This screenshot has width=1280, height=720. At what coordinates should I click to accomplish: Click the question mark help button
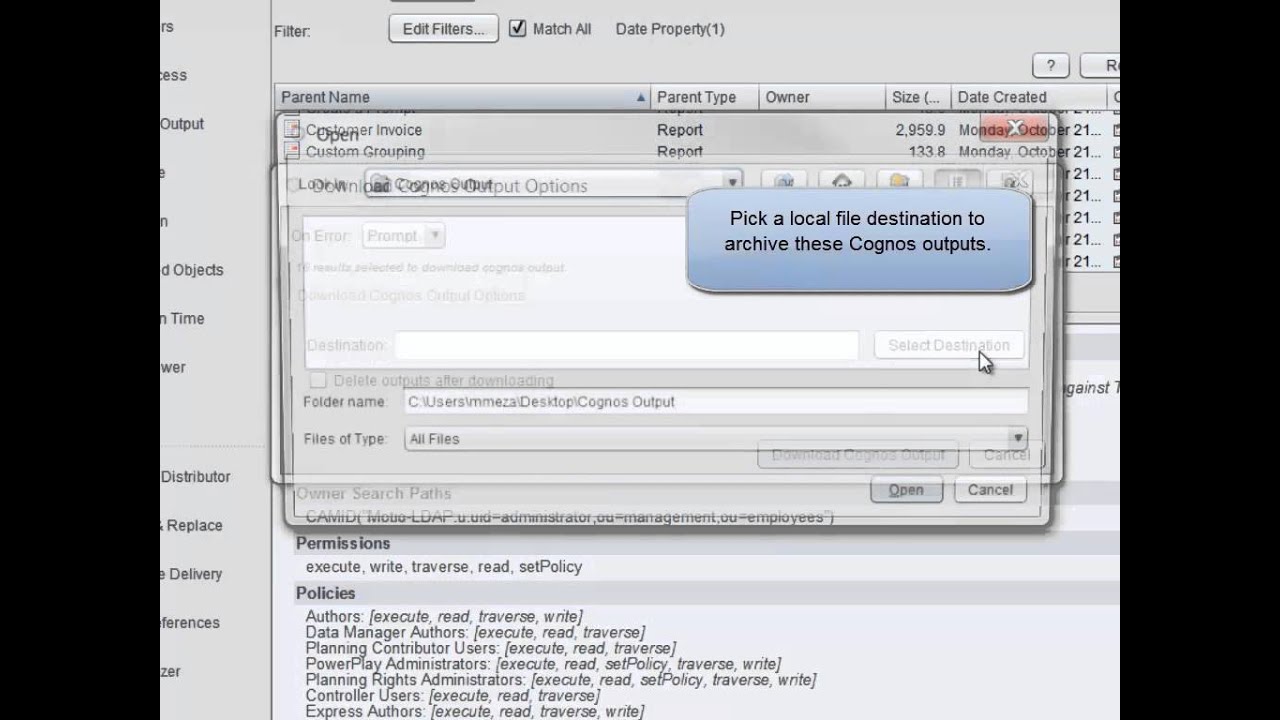point(1050,65)
